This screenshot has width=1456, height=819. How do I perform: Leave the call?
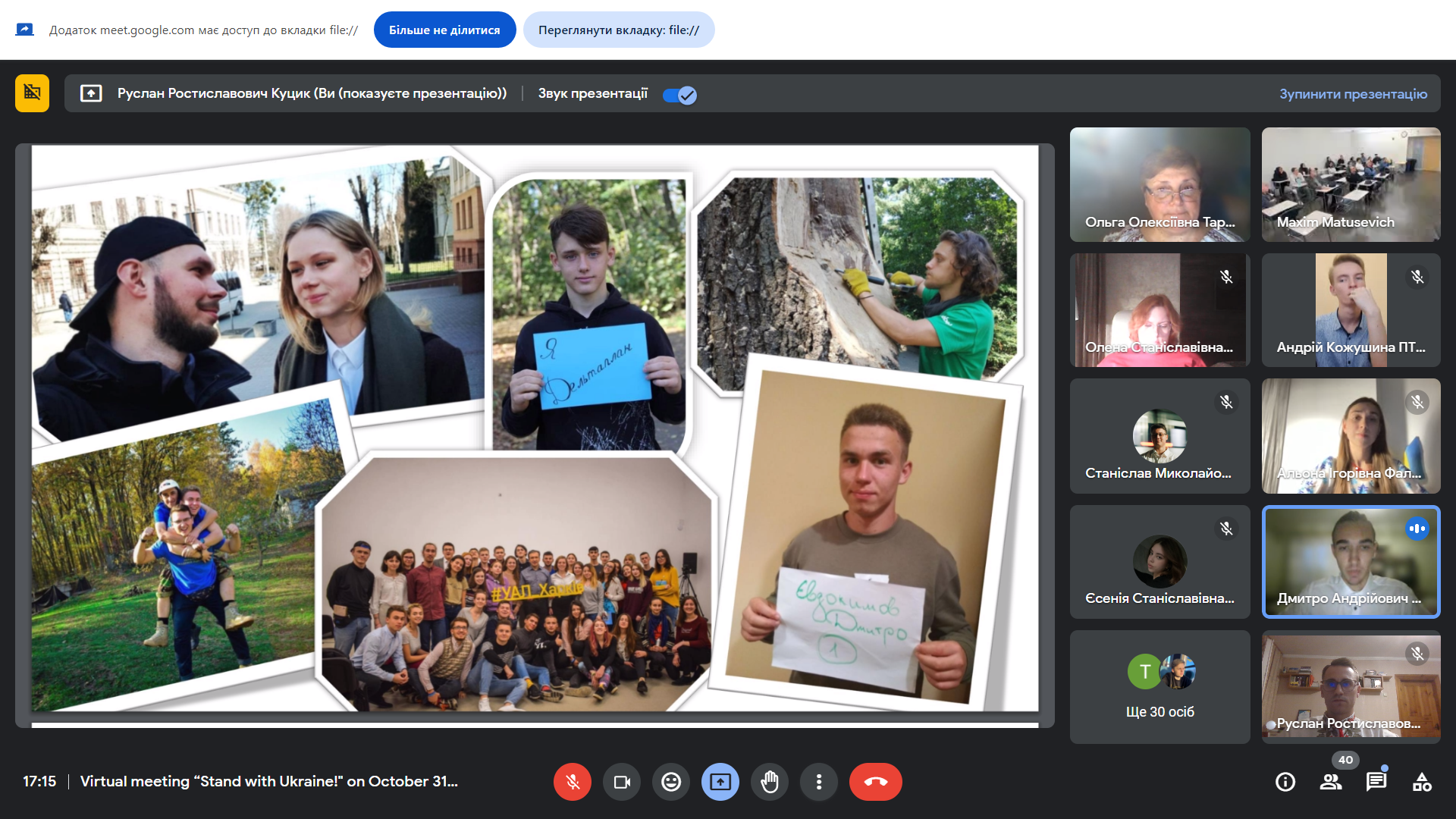[876, 782]
